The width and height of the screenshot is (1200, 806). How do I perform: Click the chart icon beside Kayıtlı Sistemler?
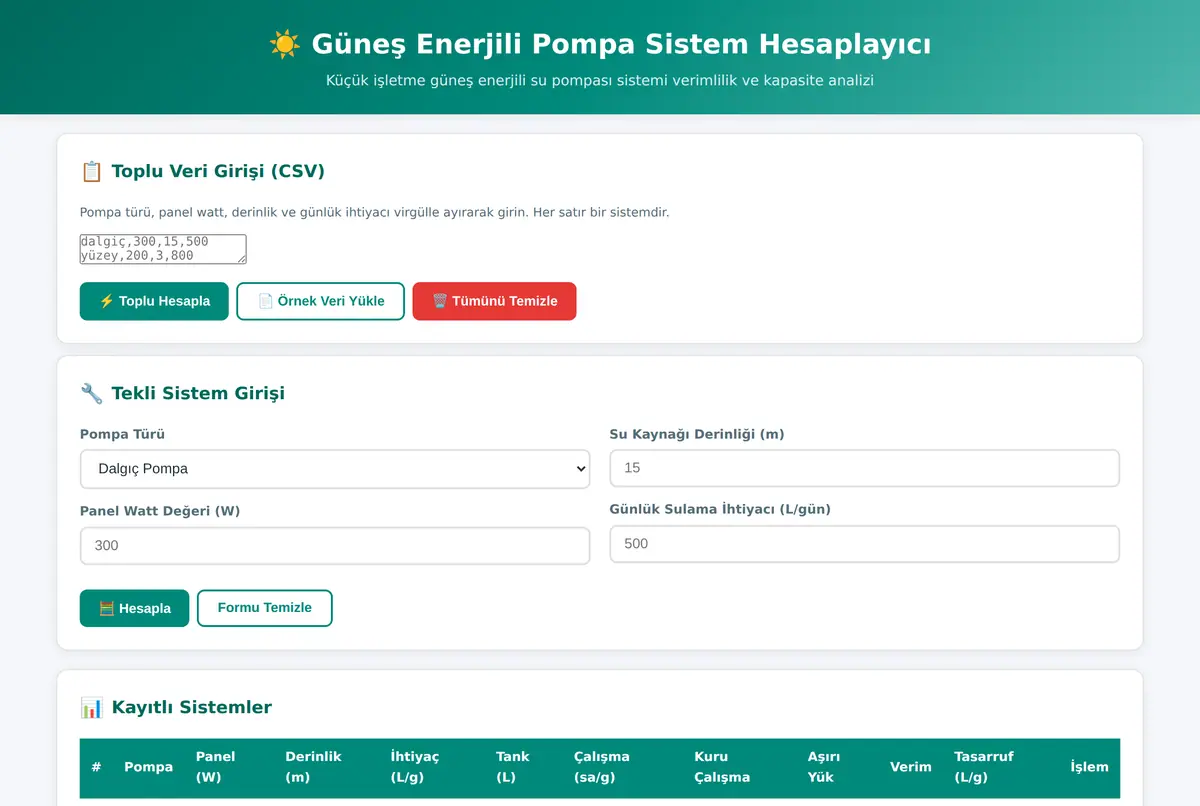(91, 707)
